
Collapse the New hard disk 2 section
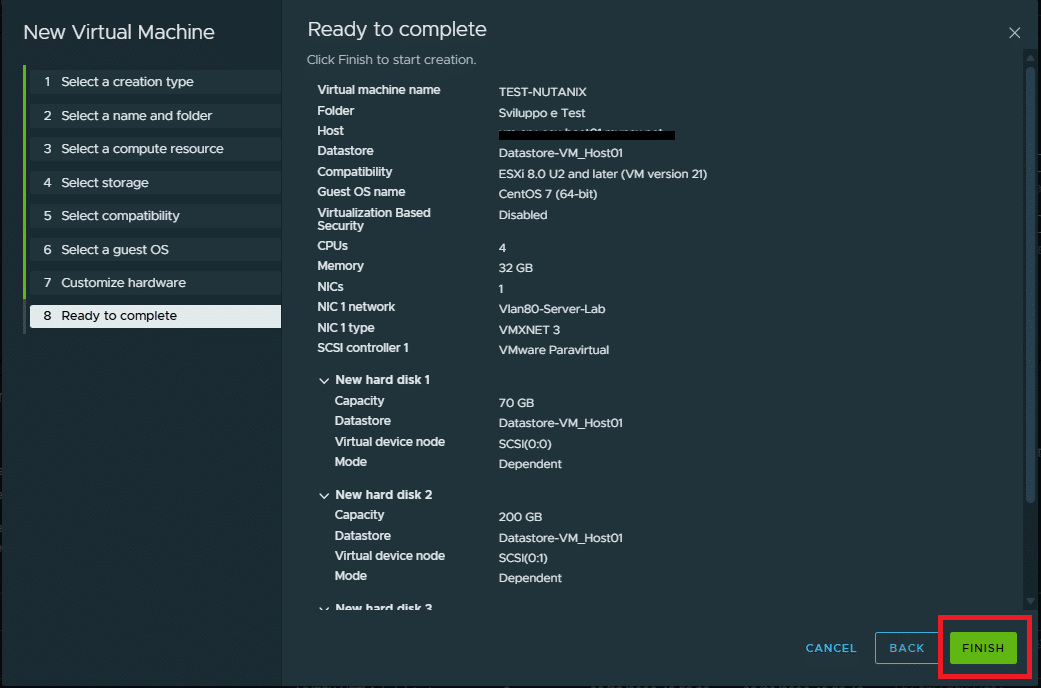pyautogui.click(x=324, y=496)
